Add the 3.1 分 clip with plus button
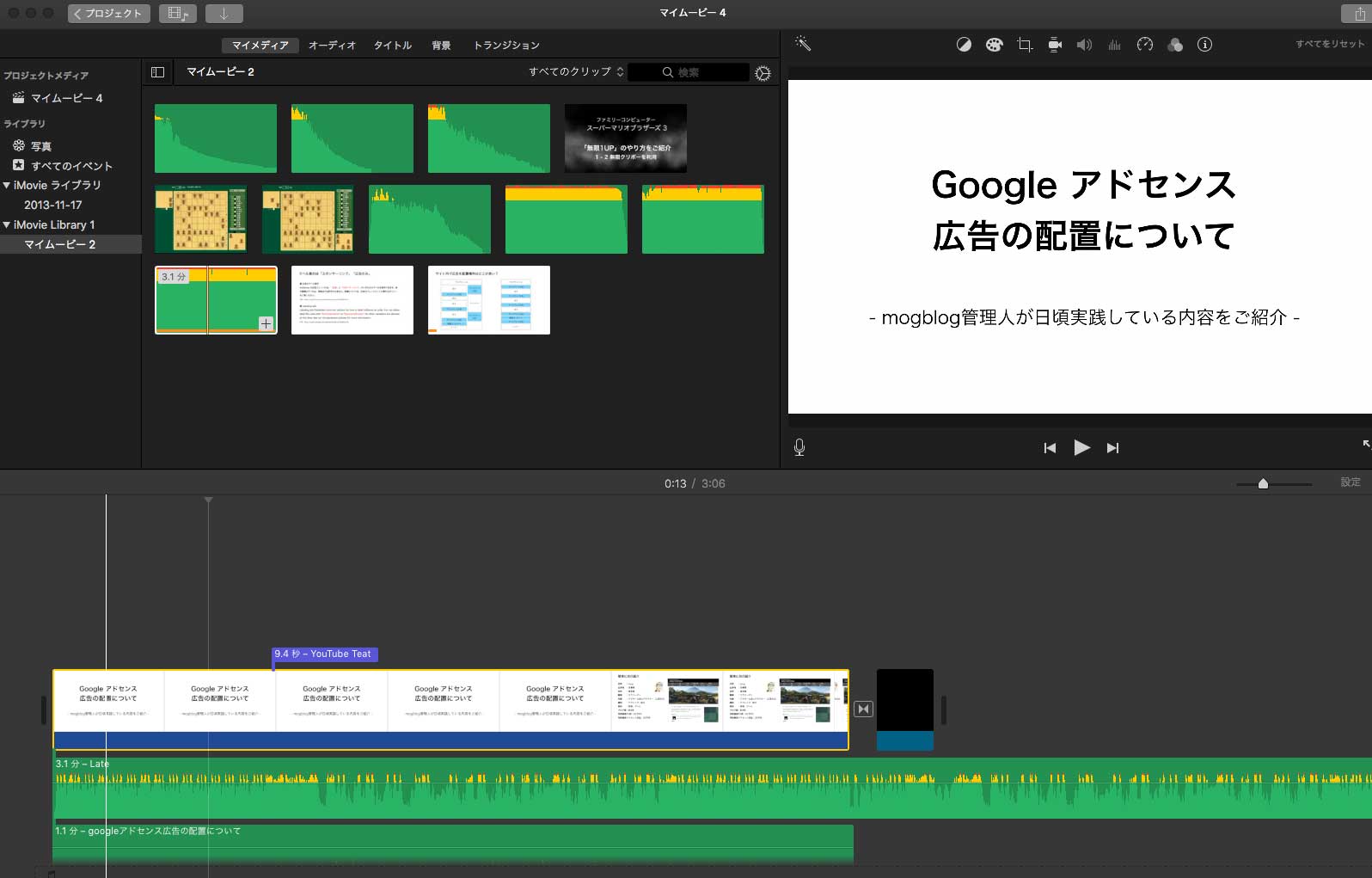The height and width of the screenshot is (878, 1372). pyautogui.click(x=266, y=323)
